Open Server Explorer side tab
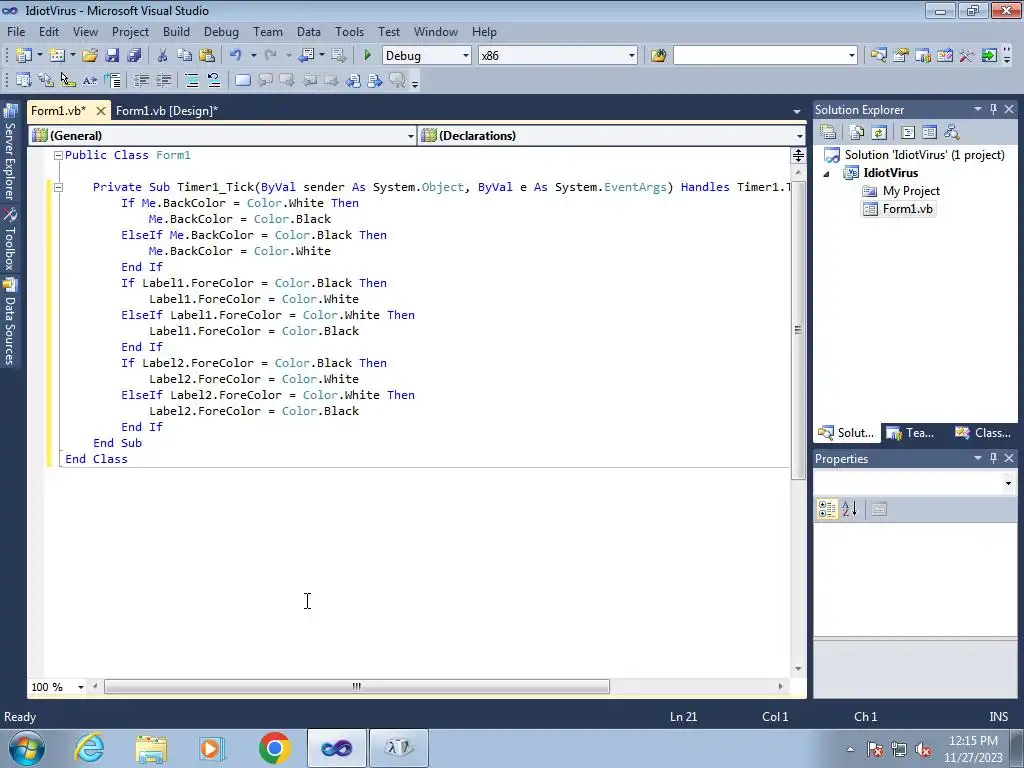This screenshot has width=1024, height=768. pyautogui.click(x=10, y=153)
